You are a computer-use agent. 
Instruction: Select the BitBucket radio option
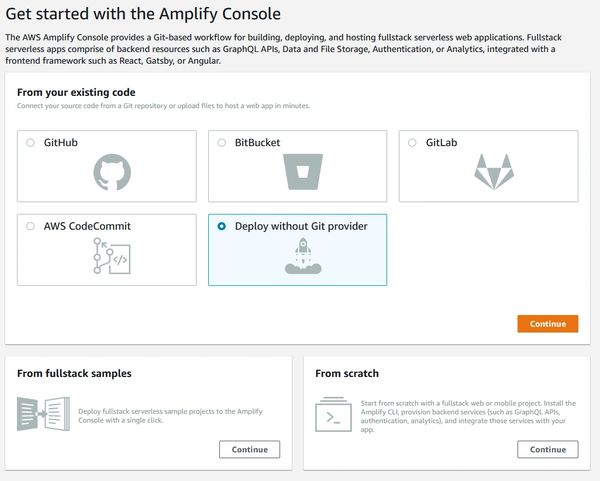pos(221,143)
